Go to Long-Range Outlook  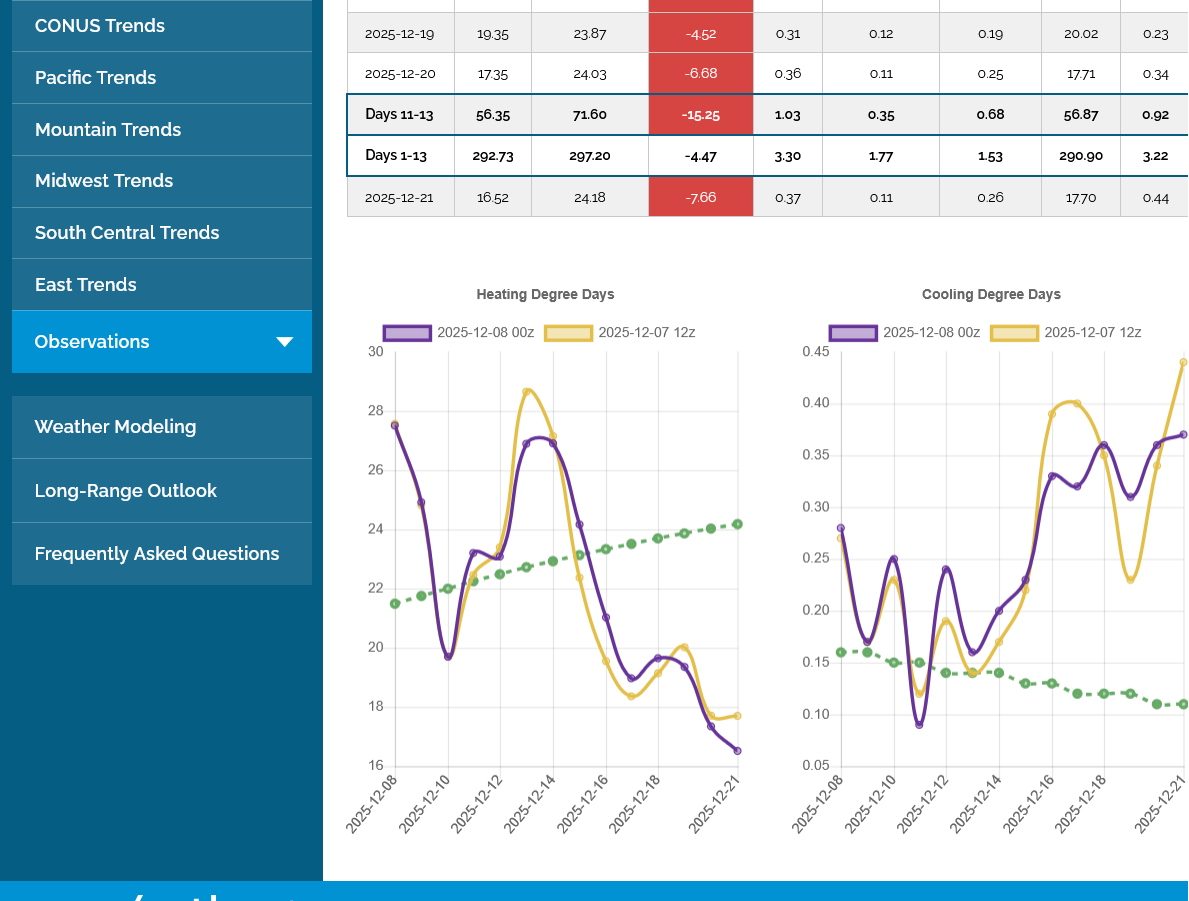[125, 491]
